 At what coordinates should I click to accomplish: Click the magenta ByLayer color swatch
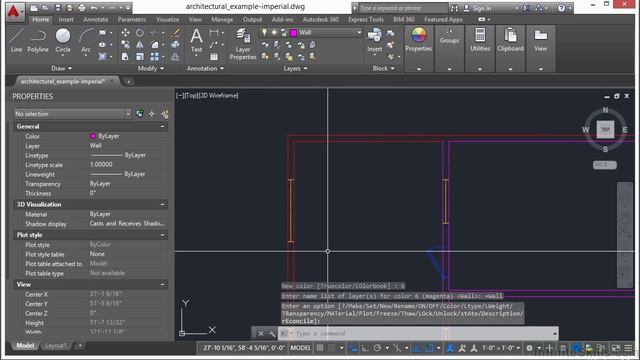(x=93, y=136)
